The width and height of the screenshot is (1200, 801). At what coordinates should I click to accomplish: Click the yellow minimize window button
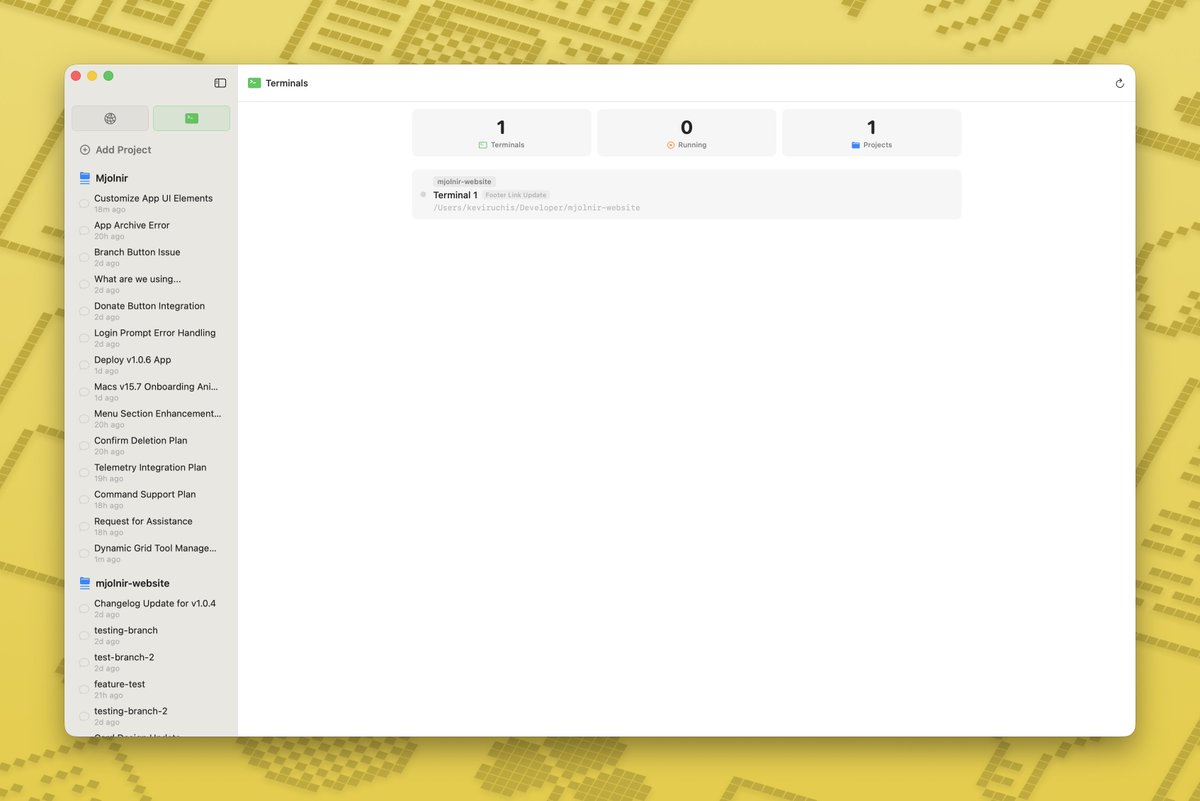pos(92,76)
